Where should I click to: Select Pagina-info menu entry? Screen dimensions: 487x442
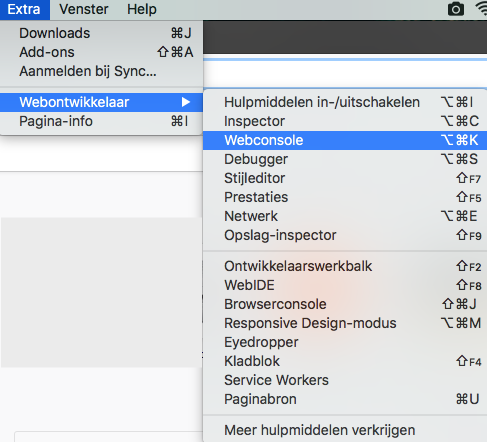101,121
